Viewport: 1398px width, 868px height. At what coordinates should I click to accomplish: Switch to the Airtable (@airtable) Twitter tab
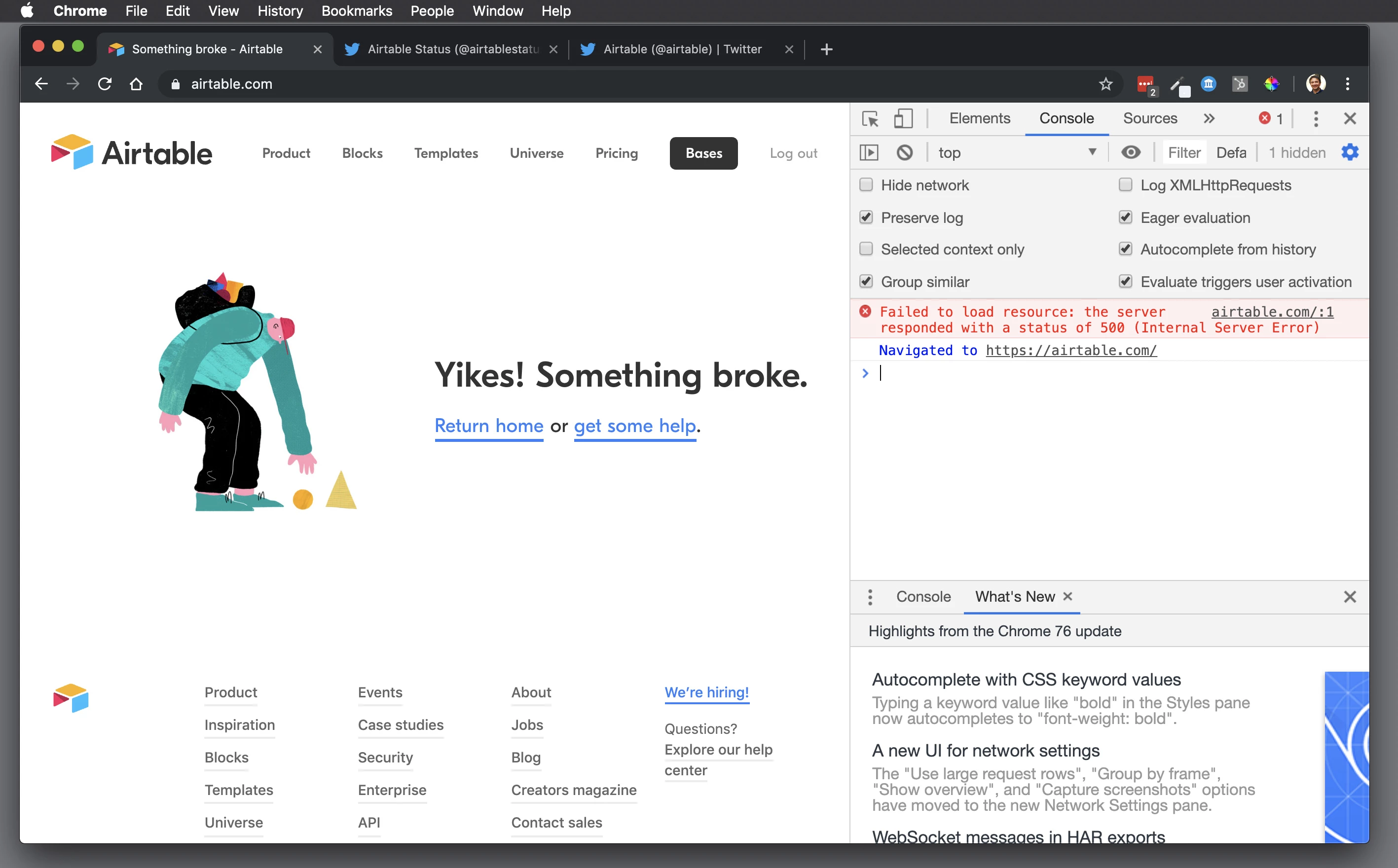pyautogui.click(x=682, y=49)
